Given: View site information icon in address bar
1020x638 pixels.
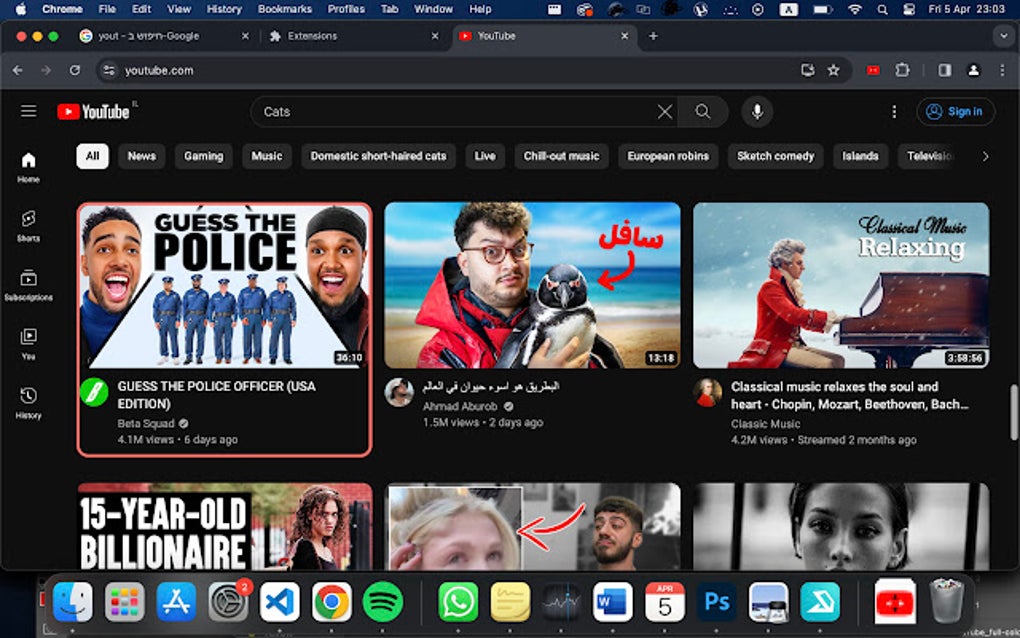Looking at the screenshot, I should pyautogui.click(x=109, y=70).
